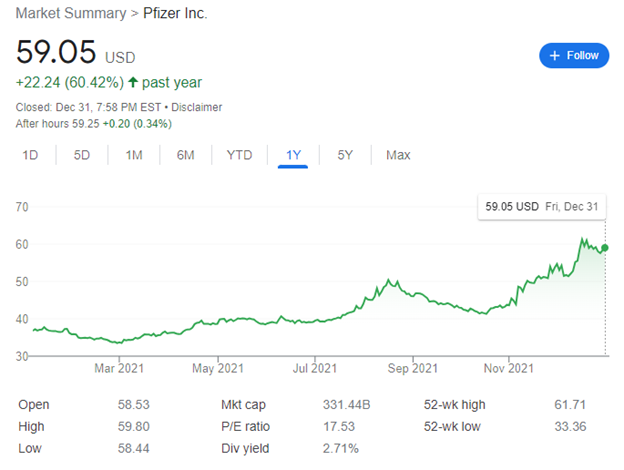Click the 59.05 USD chart tooltip
This screenshot has height=470, width=624.
click(542, 207)
